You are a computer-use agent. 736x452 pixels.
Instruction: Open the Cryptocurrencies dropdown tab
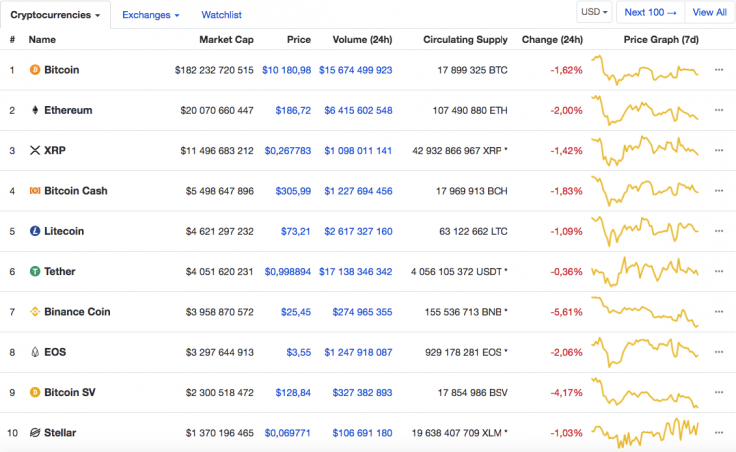click(55, 15)
